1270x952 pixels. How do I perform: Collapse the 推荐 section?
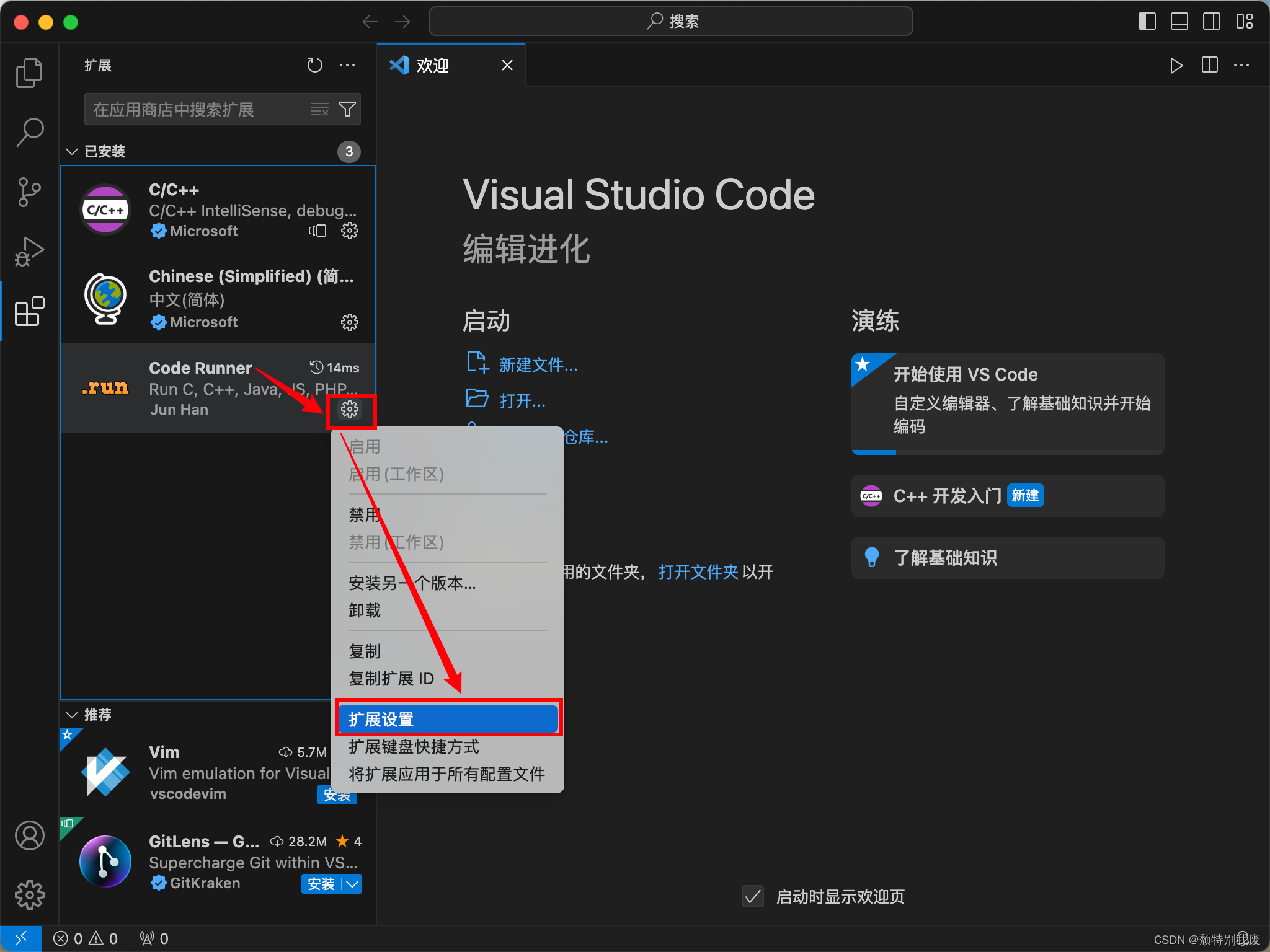(x=72, y=715)
